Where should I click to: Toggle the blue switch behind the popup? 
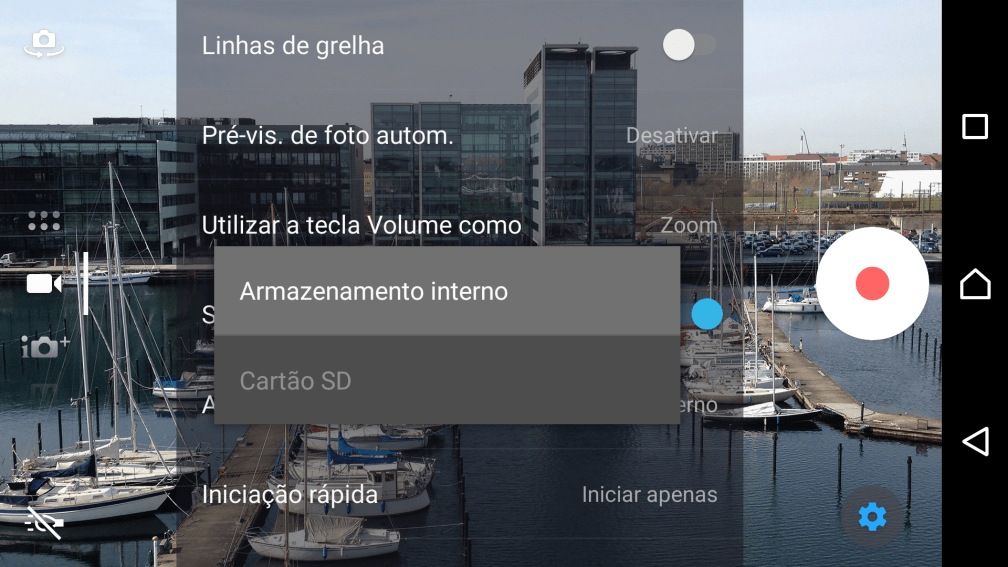coord(706,314)
